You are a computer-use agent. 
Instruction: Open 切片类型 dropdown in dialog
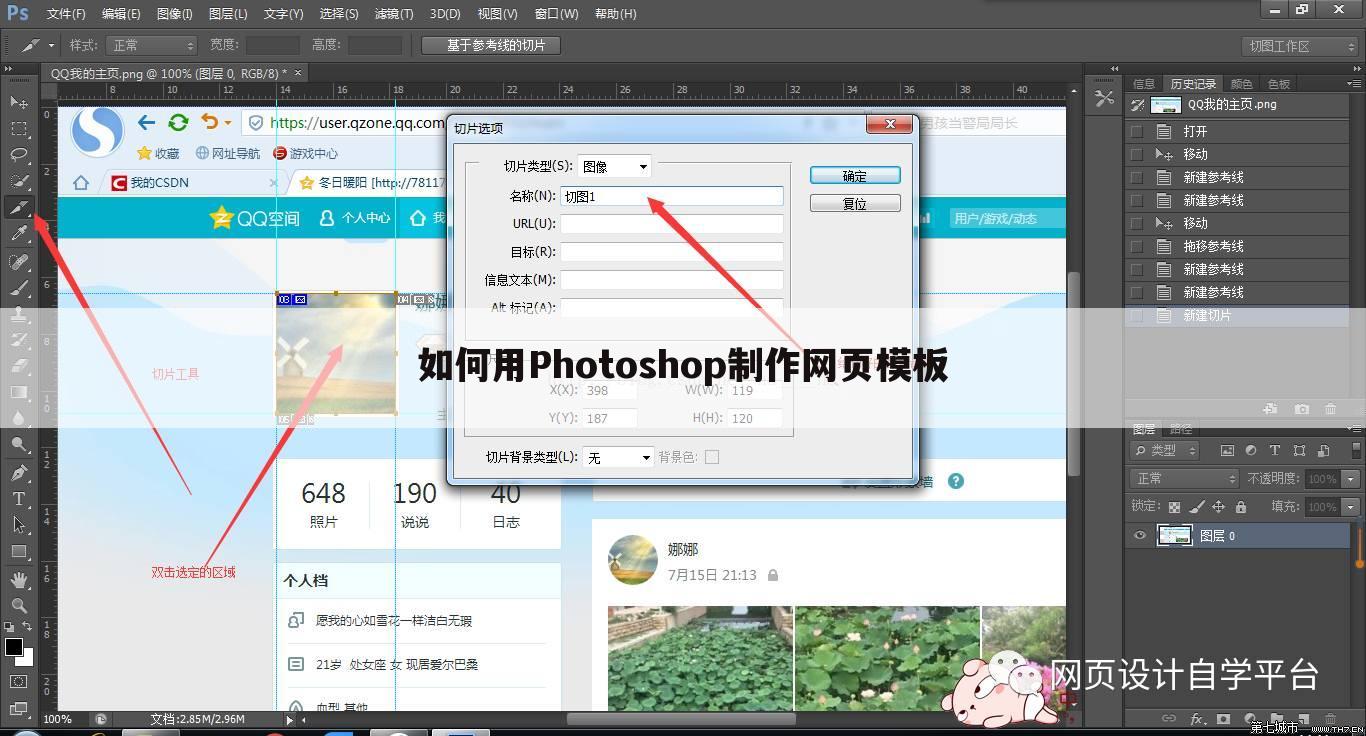tap(614, 167)
